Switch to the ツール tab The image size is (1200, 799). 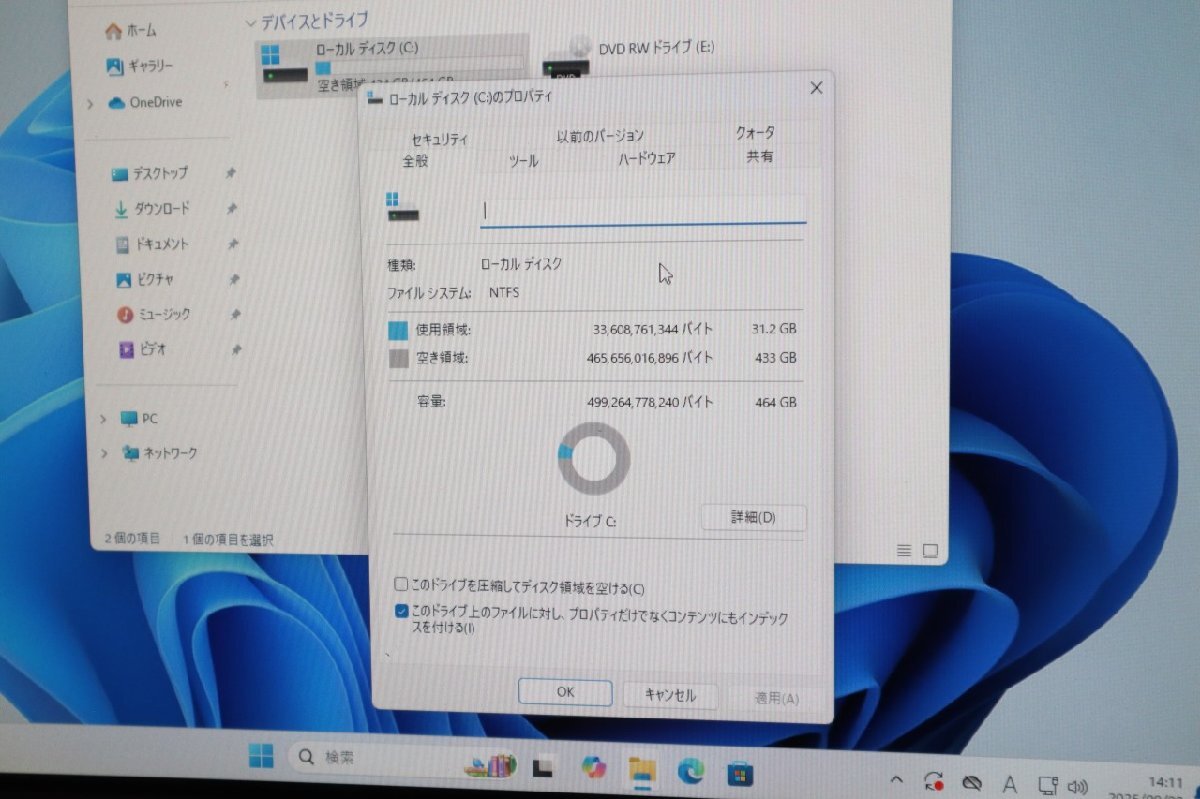[524, 160]
